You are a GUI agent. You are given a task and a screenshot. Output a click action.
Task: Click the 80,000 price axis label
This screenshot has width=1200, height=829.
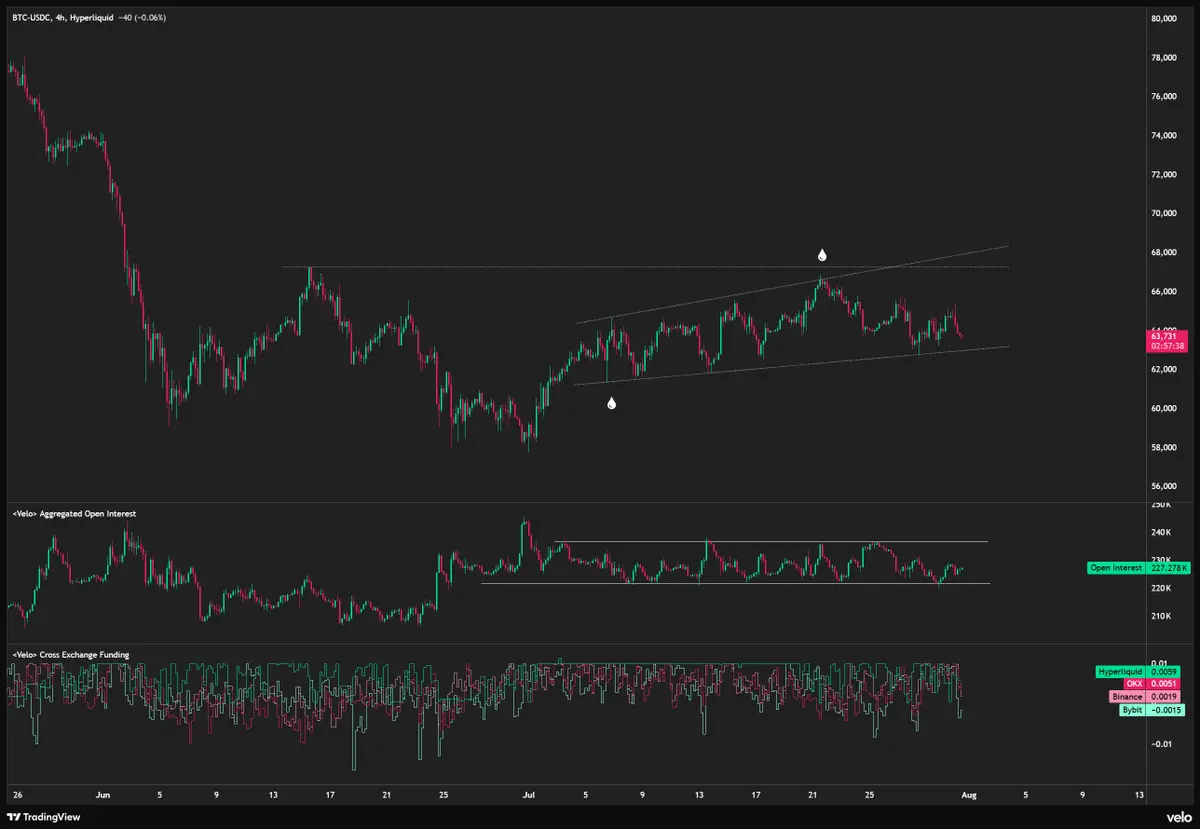(x=1166, y=18)
